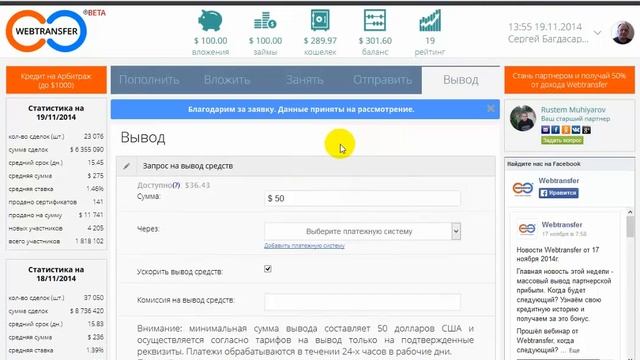Open the partner's Odnoklassniki social icon
This screenshot has width=640, height=360.
click(566, 130)
